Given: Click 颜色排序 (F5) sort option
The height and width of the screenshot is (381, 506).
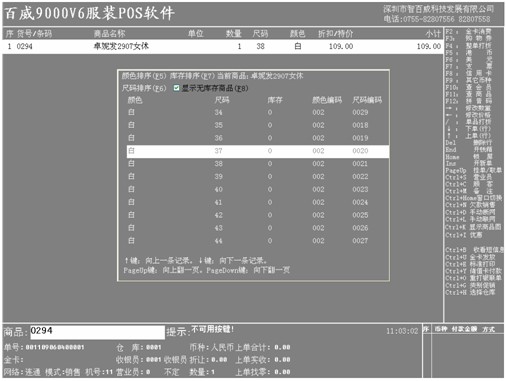Looking at the screenshot, I should (x=144, y=76).
